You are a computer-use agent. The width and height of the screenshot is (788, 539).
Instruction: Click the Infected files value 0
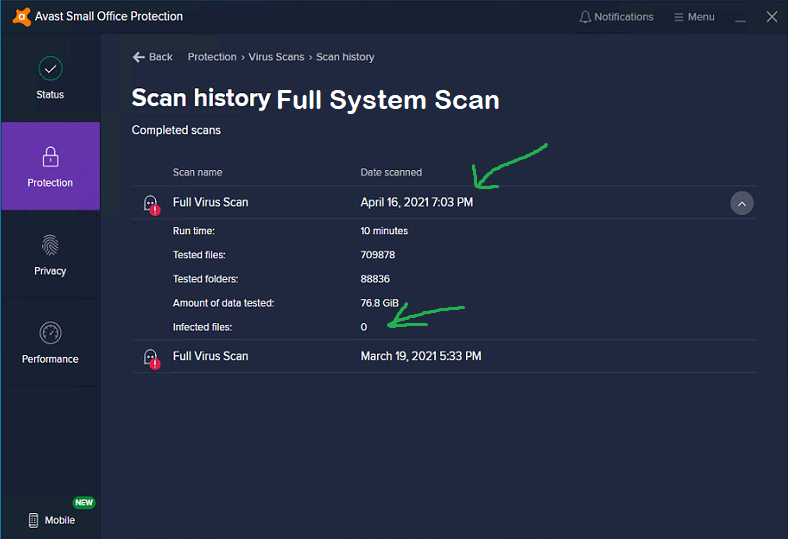(x=364, y=328)
